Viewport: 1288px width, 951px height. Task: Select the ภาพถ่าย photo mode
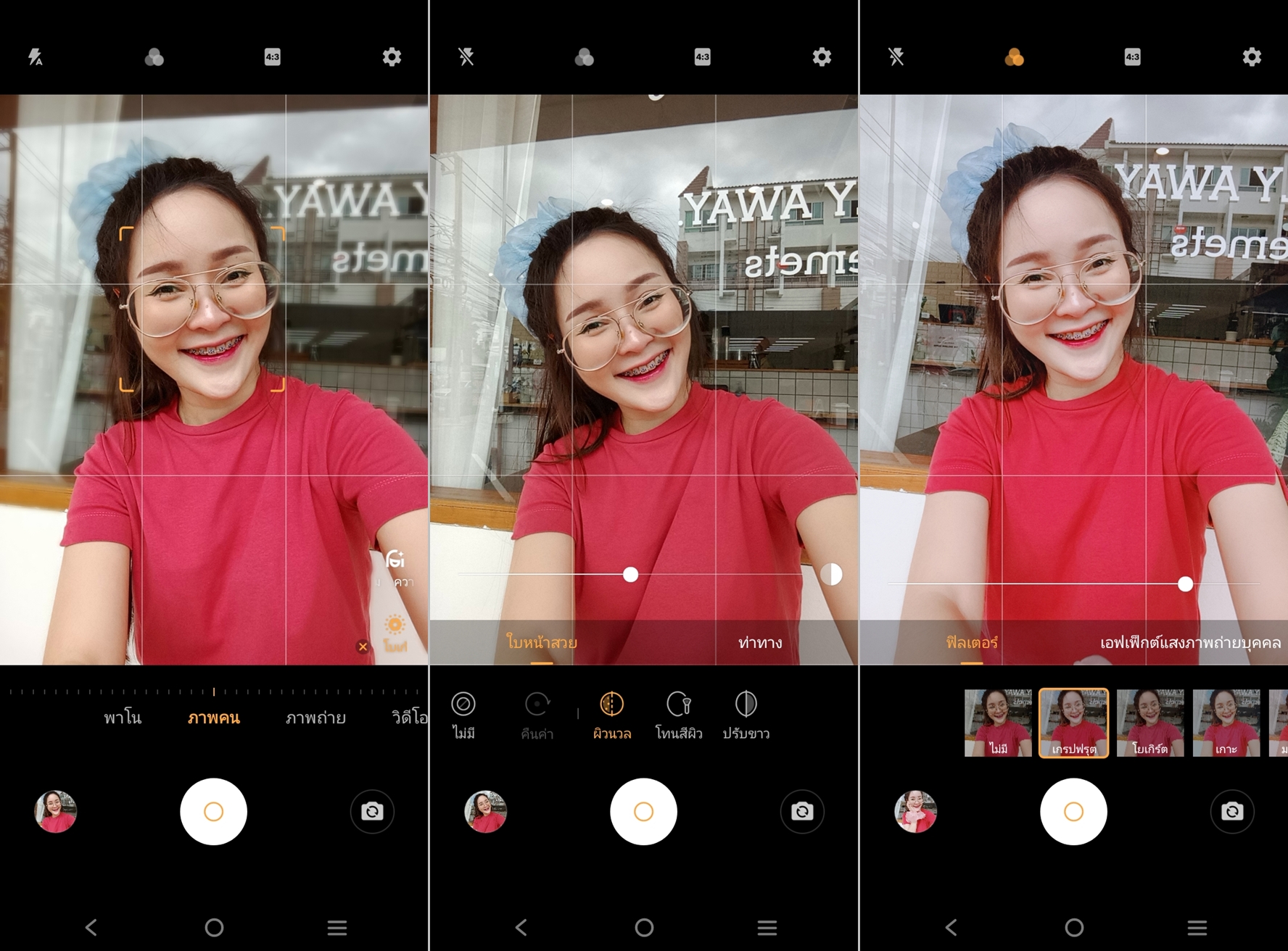(315, 718)
